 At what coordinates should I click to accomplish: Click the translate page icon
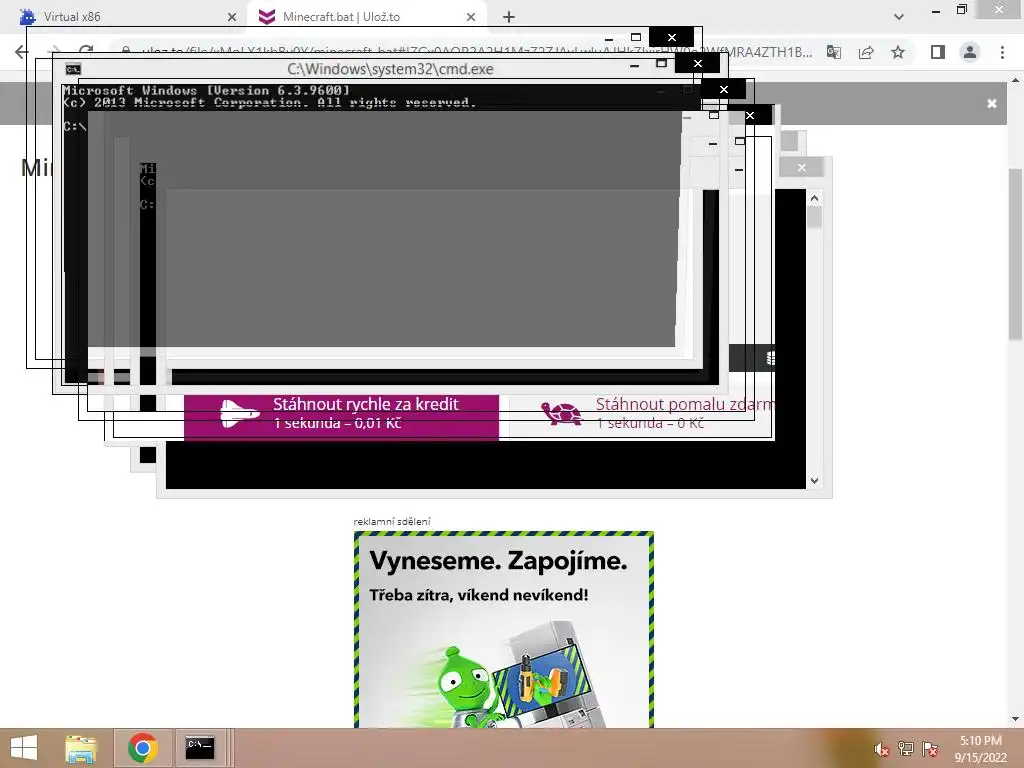834,52
